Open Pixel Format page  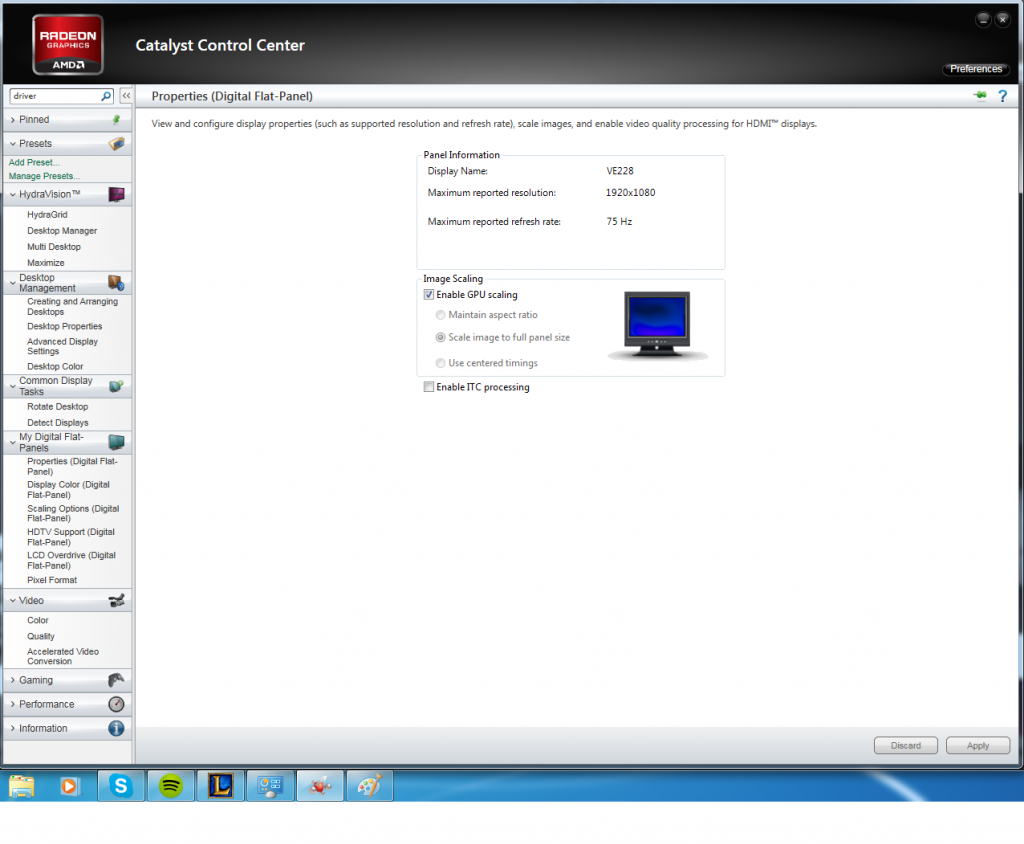point(52,580)
